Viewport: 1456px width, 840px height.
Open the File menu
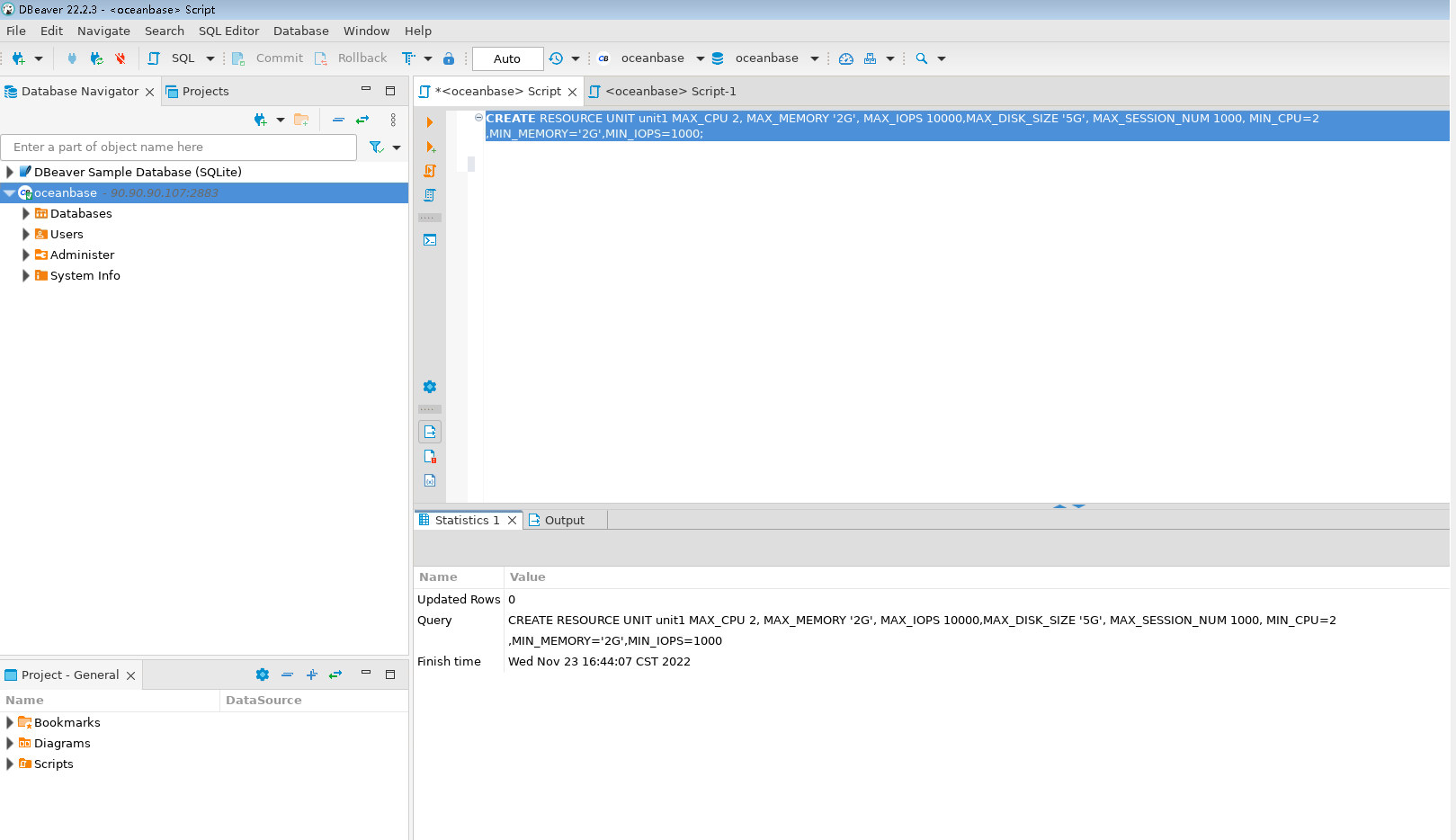point(16,31)
